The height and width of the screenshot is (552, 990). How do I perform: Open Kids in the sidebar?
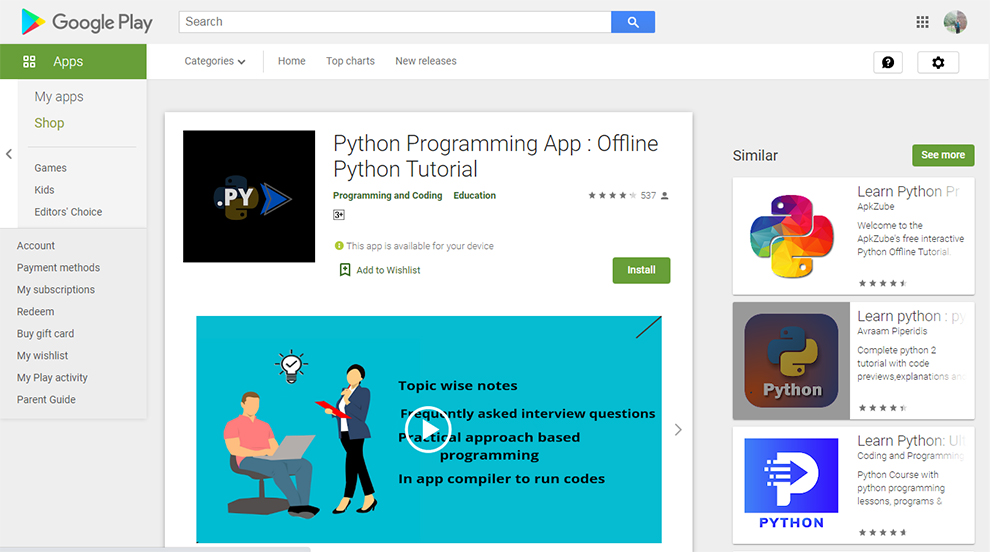point(44,190)
